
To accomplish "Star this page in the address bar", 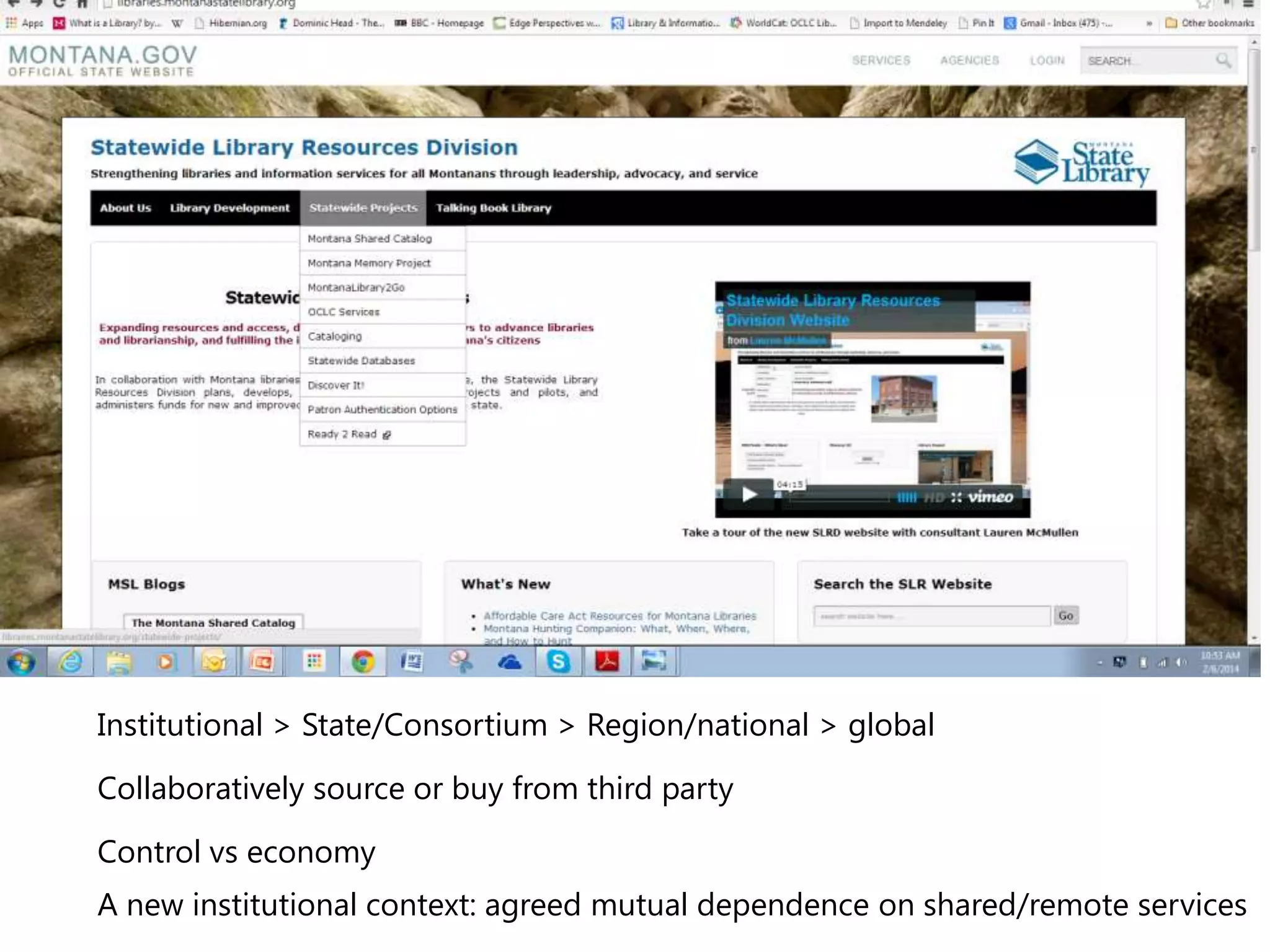I will [x=1204, y=4].
